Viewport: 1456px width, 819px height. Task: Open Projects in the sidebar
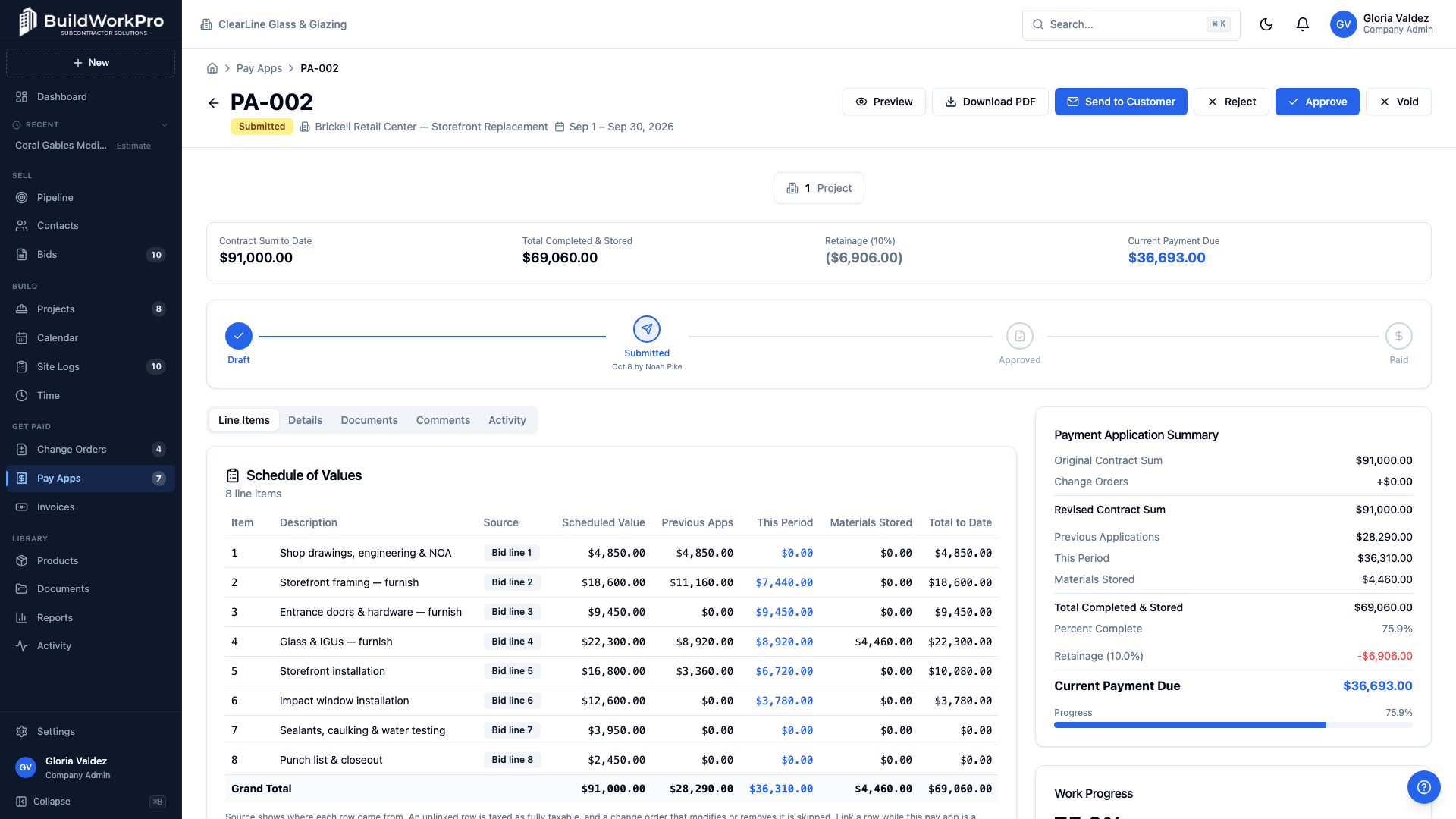click(90, 309)
